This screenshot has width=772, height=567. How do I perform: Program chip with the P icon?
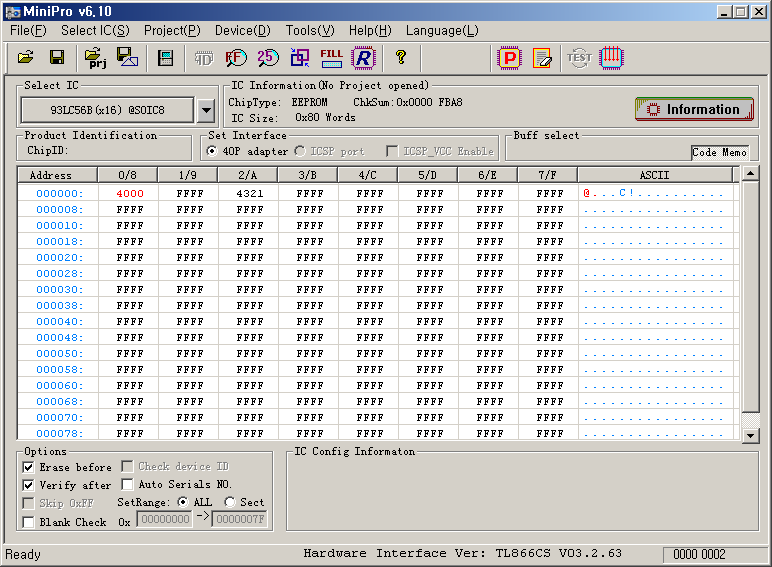click(510, 58)
